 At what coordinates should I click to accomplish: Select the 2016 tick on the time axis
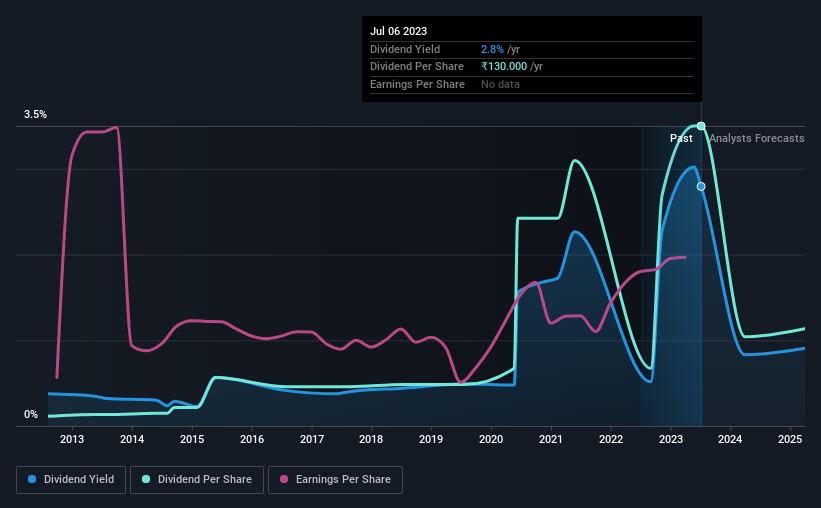(x=252, y=439)
